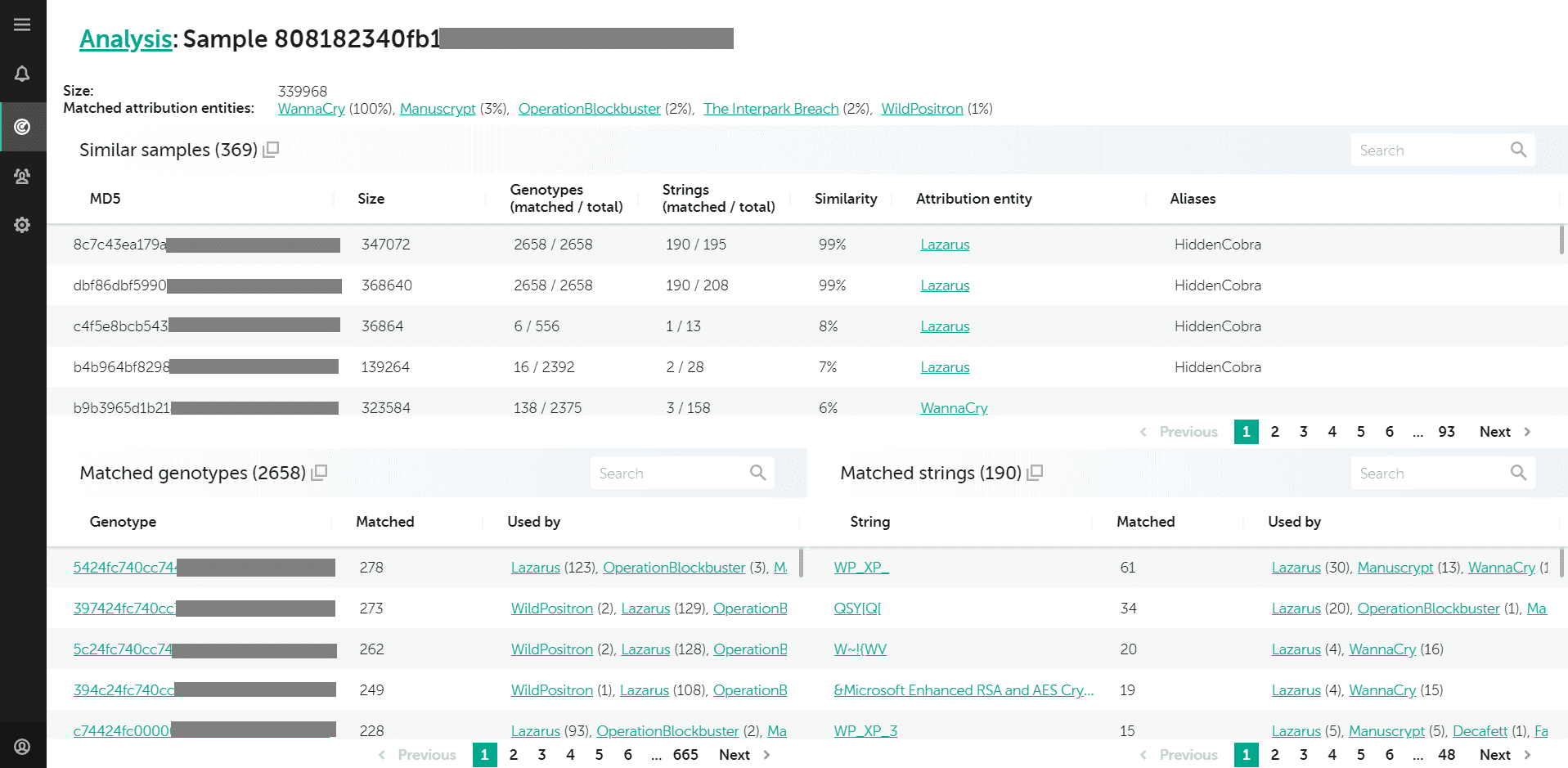The width and height of the screenshot is (1568, 768).
Task: Open string QSY[Q[ link
Action: point(857,609)
